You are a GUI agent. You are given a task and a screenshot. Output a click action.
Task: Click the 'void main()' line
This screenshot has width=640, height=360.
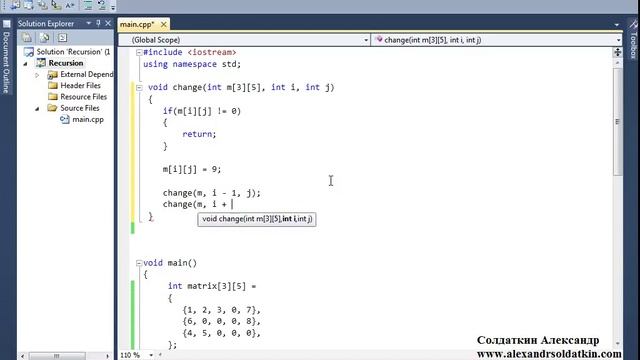click(170, 263)
